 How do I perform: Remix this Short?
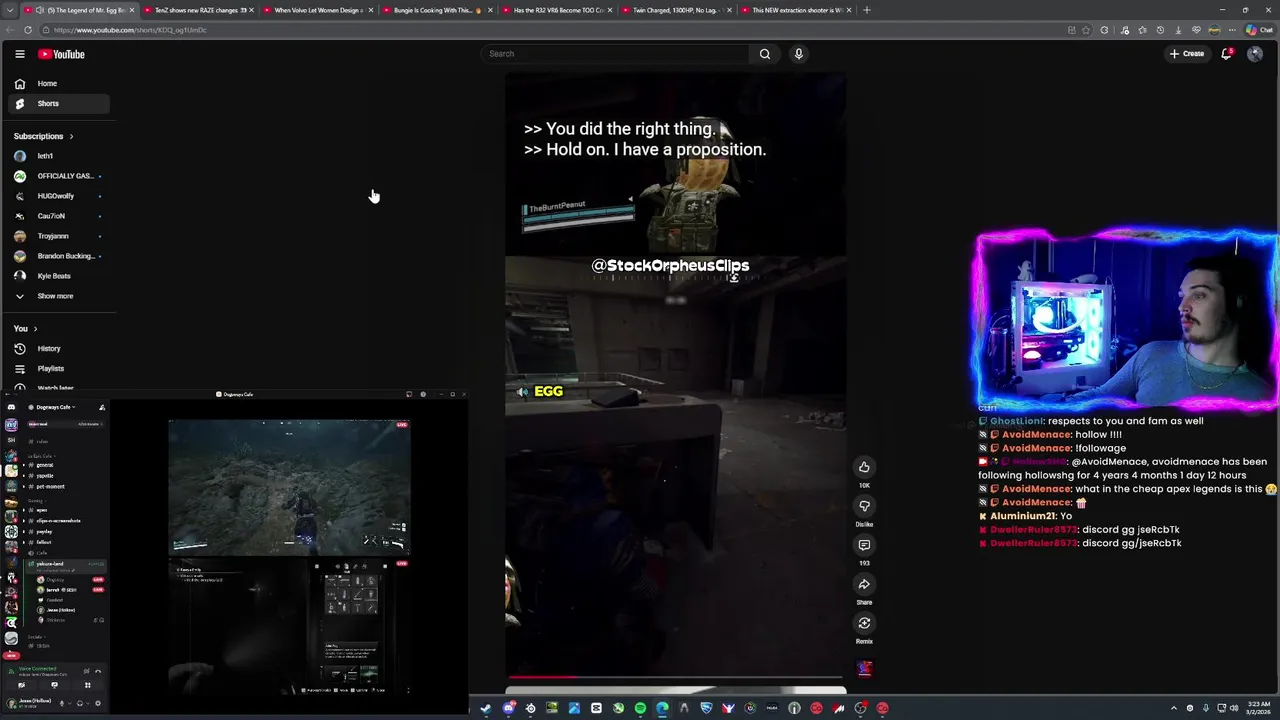[864, 623]
